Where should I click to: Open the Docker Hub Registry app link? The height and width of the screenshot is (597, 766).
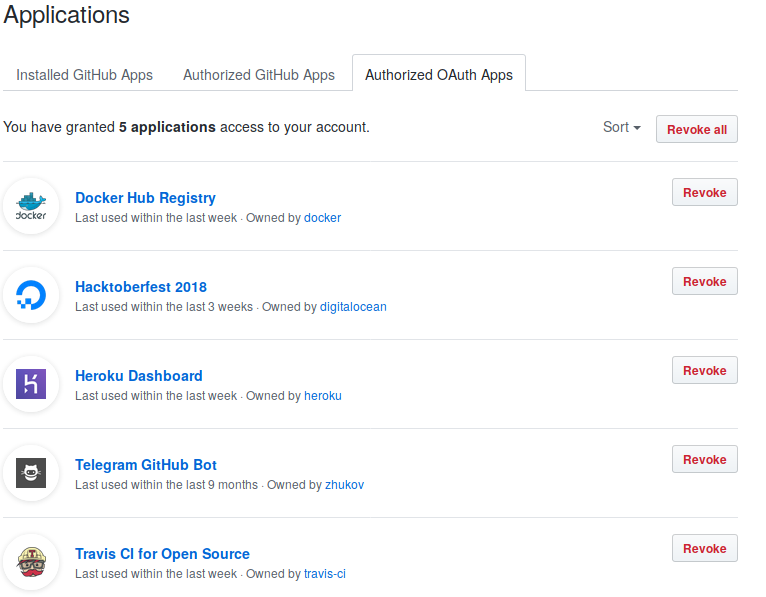click(145, 198)
